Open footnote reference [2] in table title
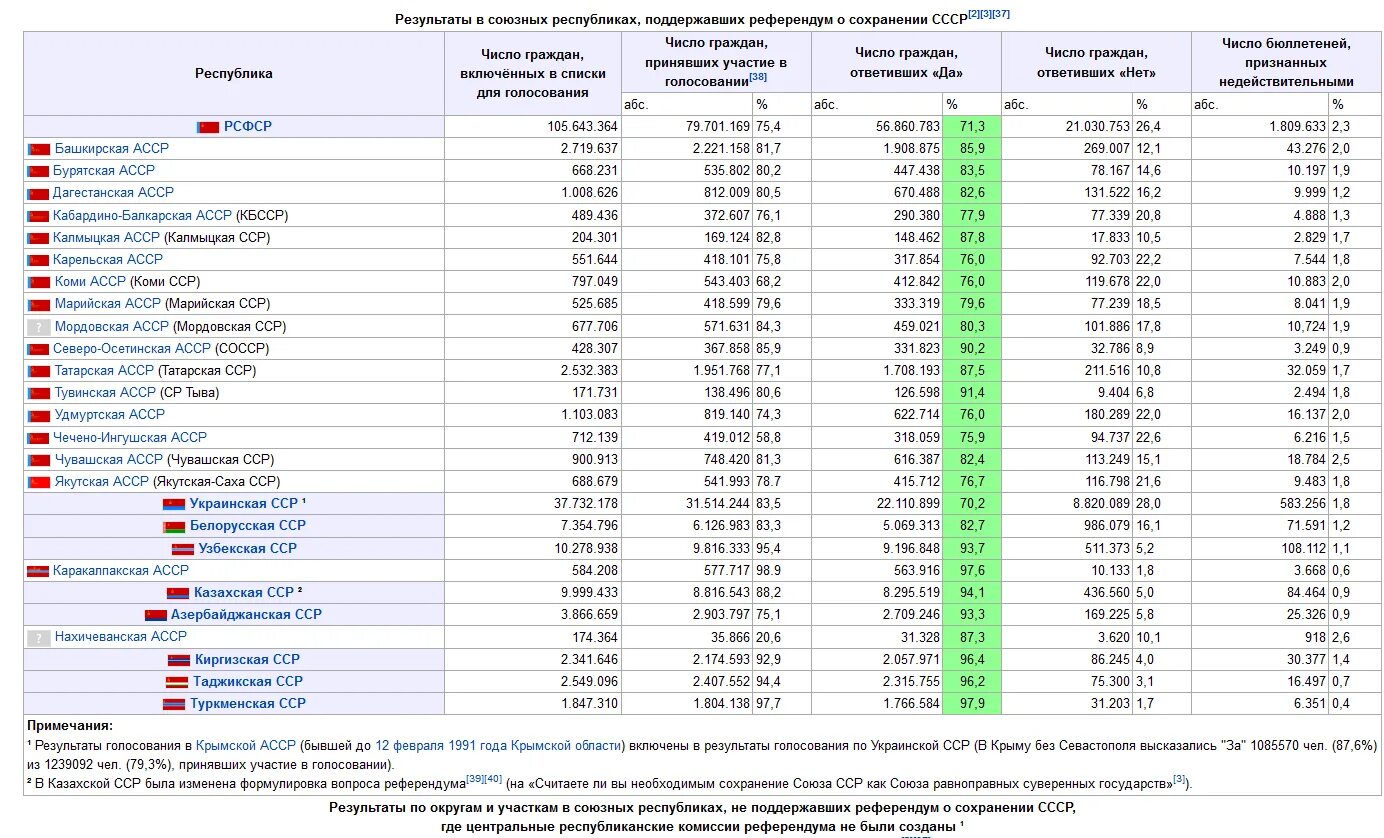Viewport: 1384px width, 838px height. [x=974, y=14]
